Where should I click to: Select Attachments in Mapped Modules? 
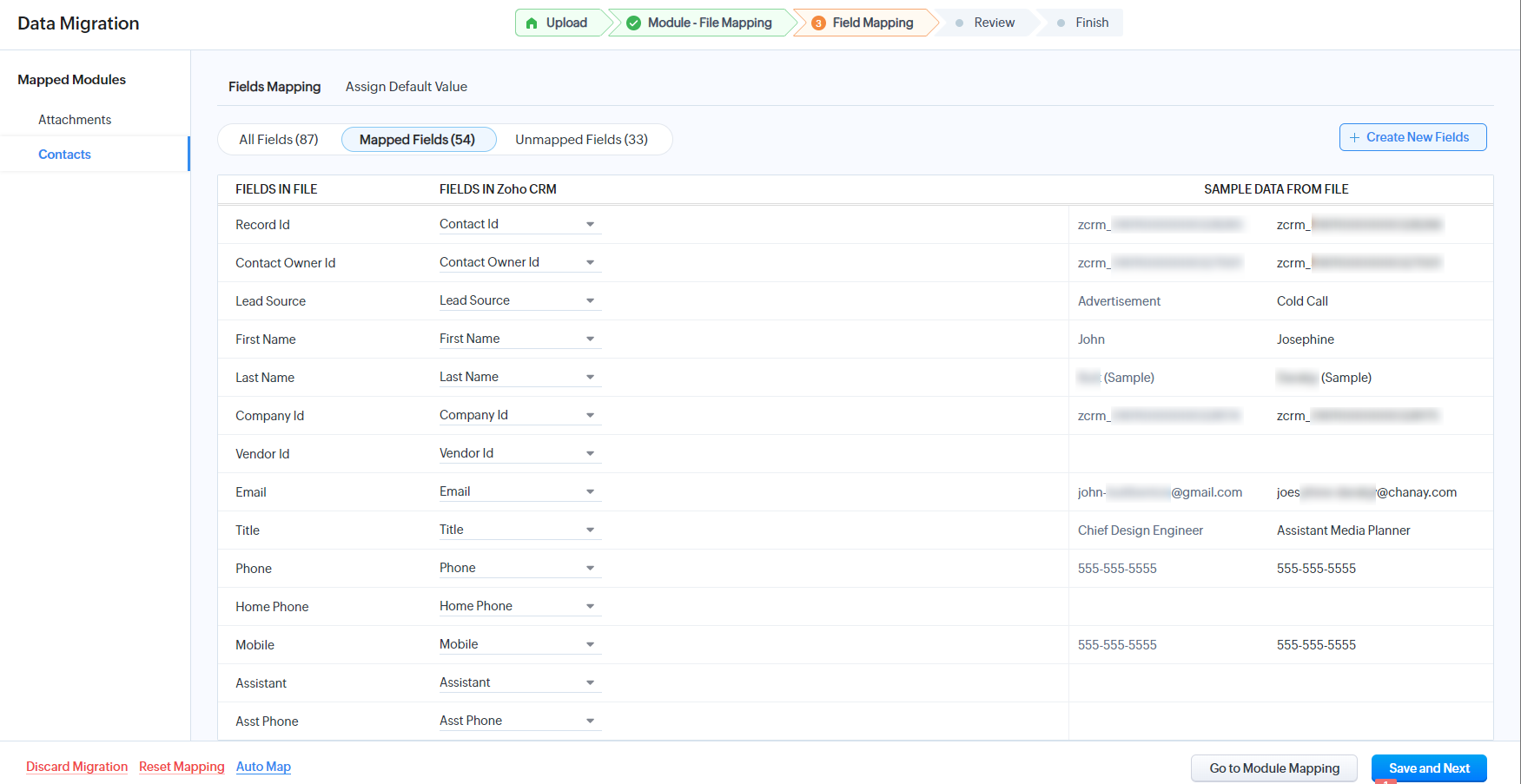pyautogui.click(x=75, y=120)
